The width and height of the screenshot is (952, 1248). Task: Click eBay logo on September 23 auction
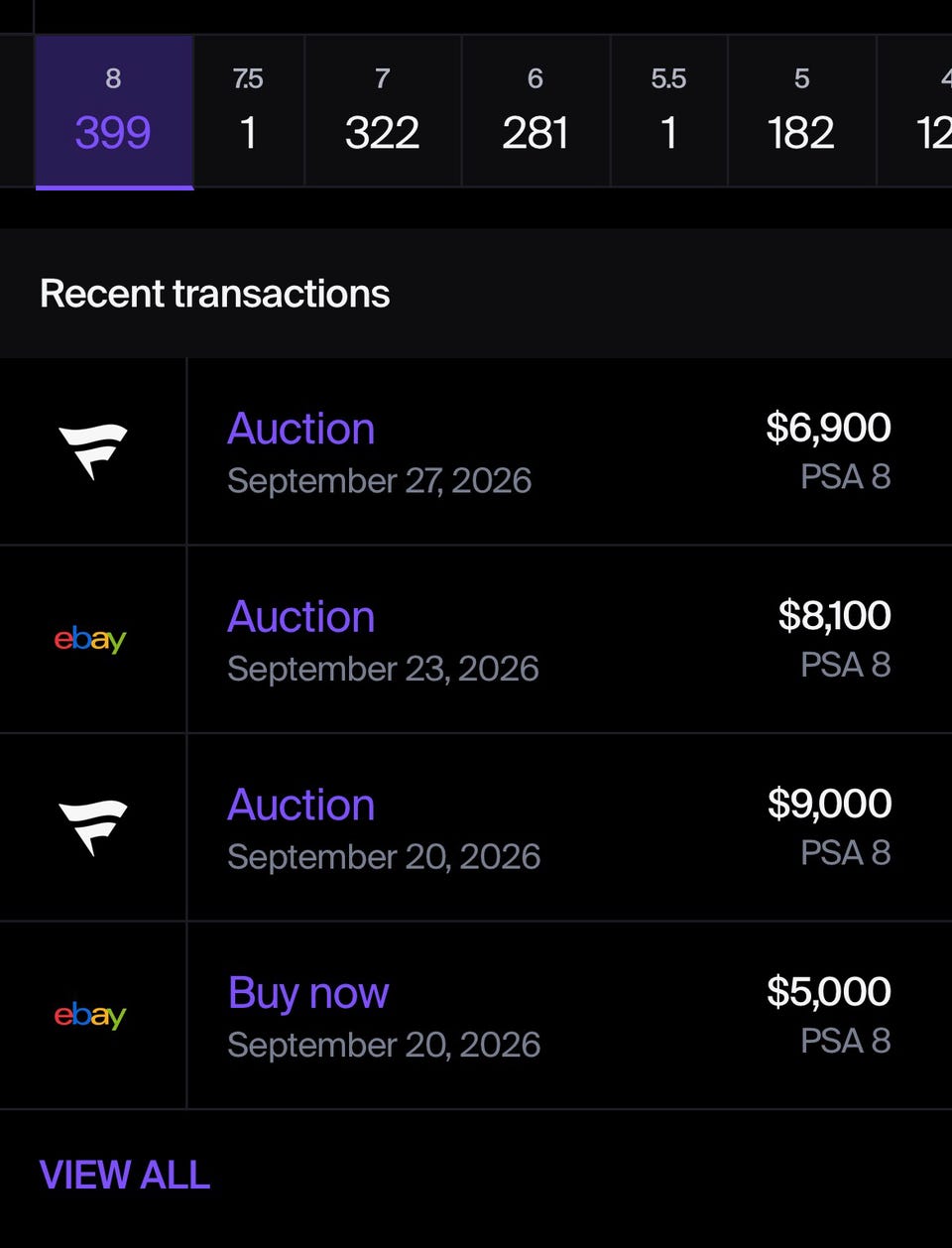[x=90, y=639]
